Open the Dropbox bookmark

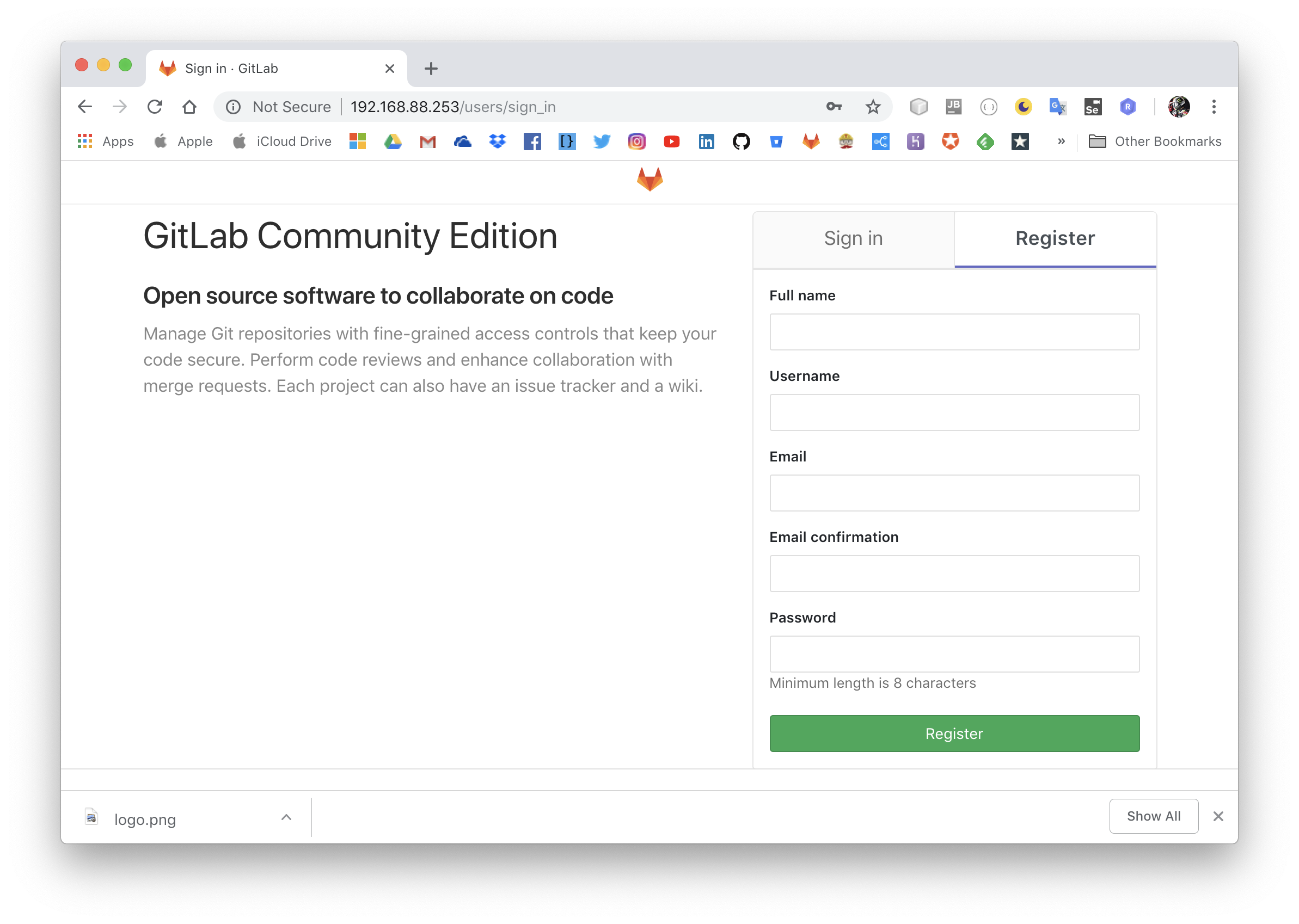(x=498, y=141)
